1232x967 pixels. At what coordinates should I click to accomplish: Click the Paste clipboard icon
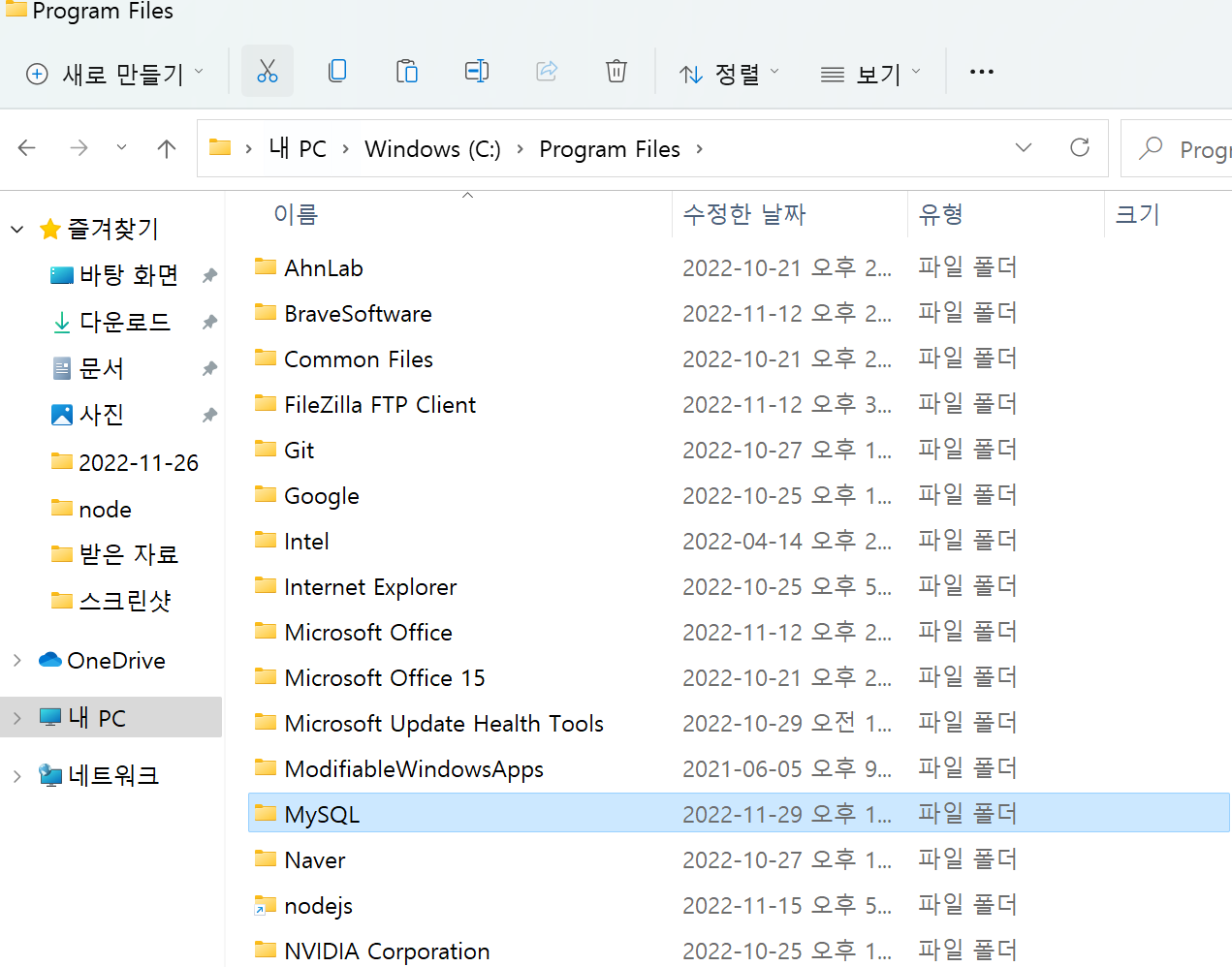[x=407, y=71]
